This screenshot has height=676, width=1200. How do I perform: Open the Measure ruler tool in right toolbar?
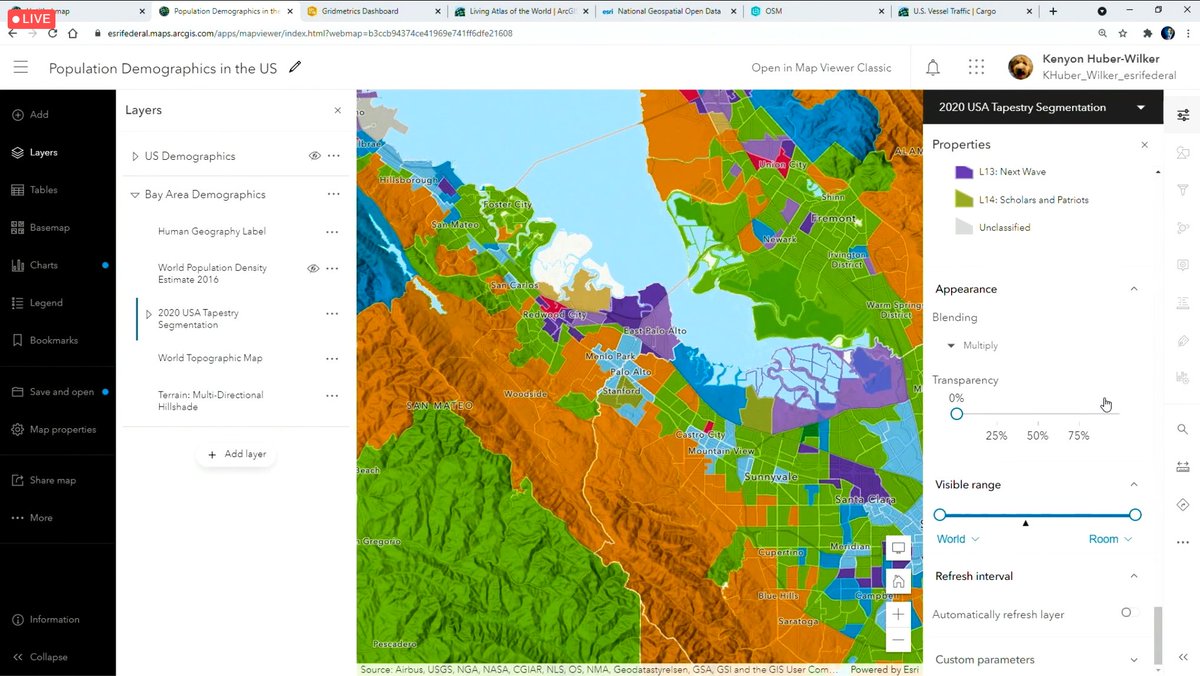pyautogui.click(x=1183, y=467)
